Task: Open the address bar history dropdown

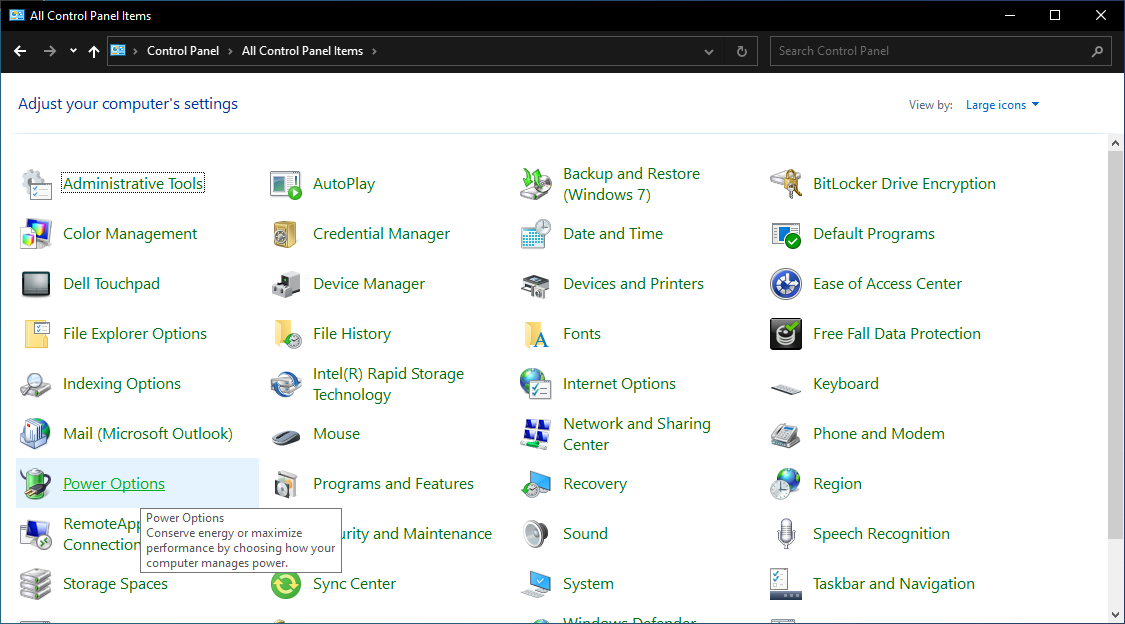Action: click(x=709, y=51)
